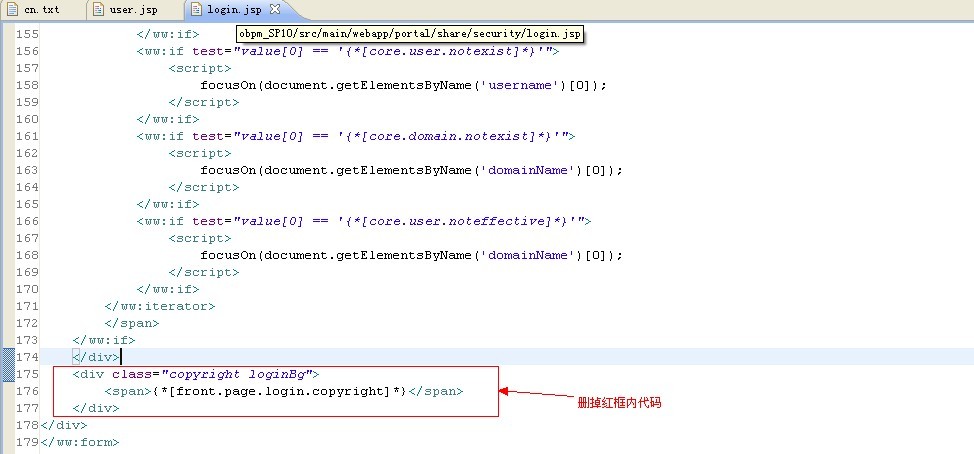This screenshot has height=454, width=974.
Task: Click the opening script tag on line 162
Action: 199,153
